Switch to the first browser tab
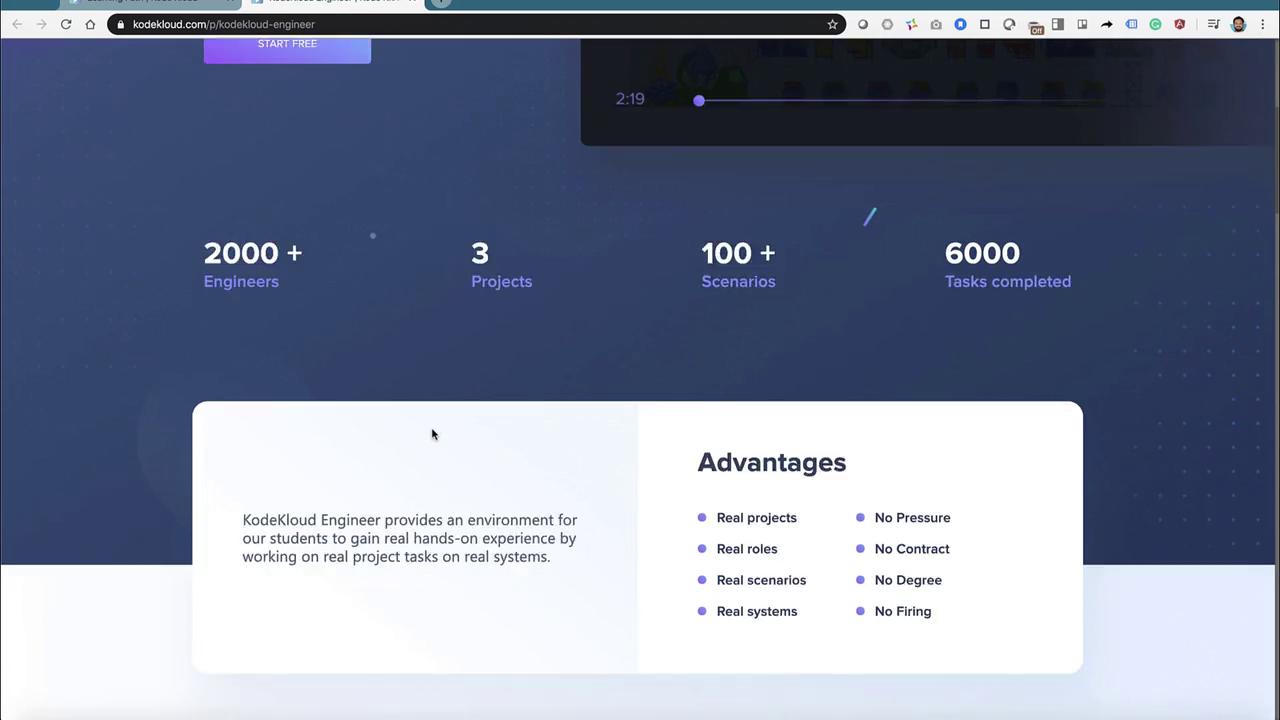Screen dimensions: 1280x720 click(150, 3)
